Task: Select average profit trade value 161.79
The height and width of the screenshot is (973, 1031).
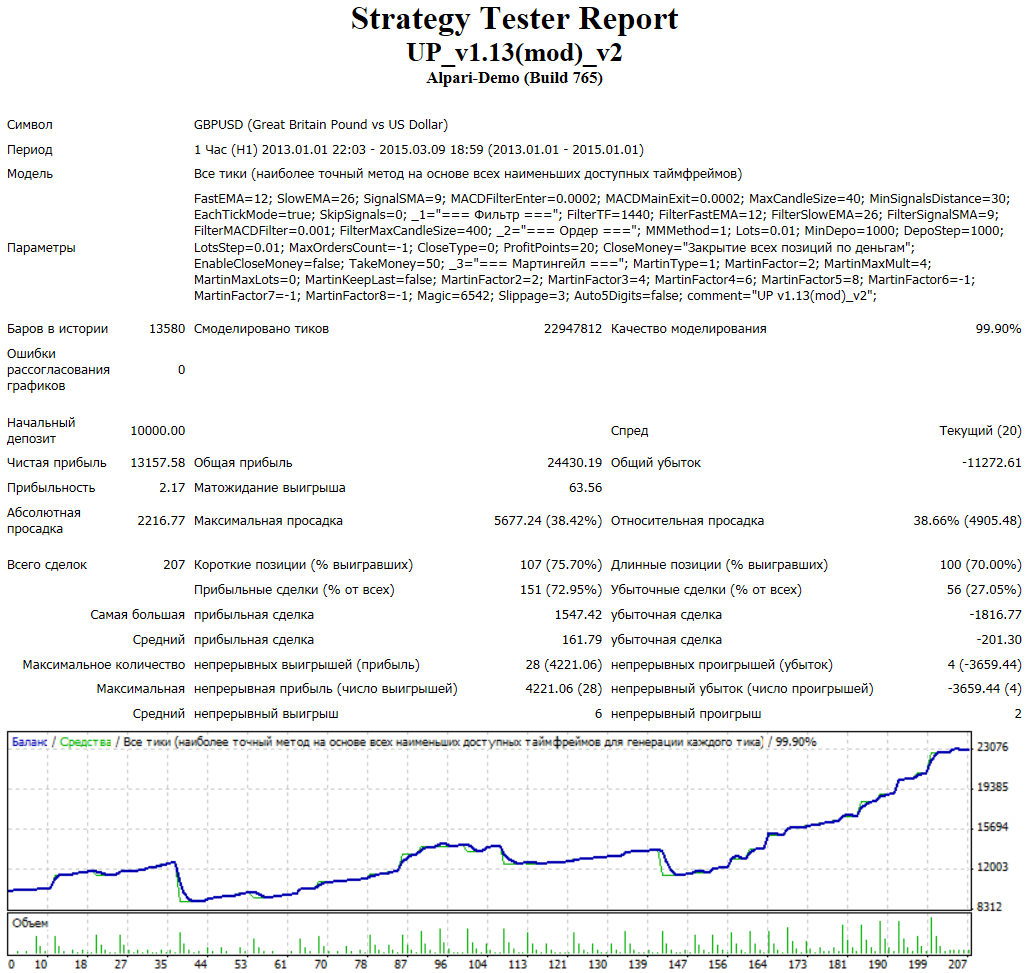Action: click(x=582, y=640)
